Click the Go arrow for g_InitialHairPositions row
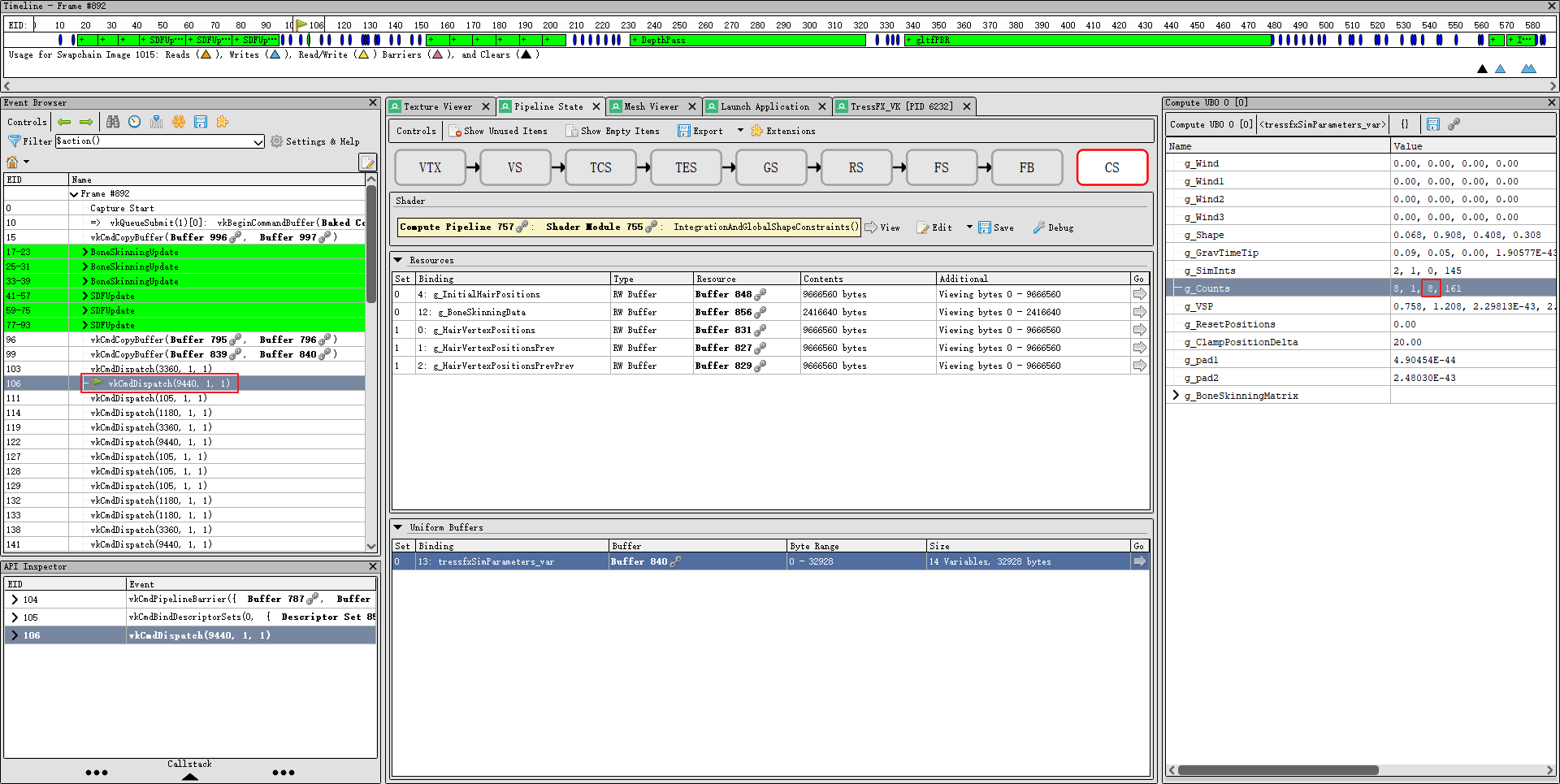 (x=1140, y=294)
